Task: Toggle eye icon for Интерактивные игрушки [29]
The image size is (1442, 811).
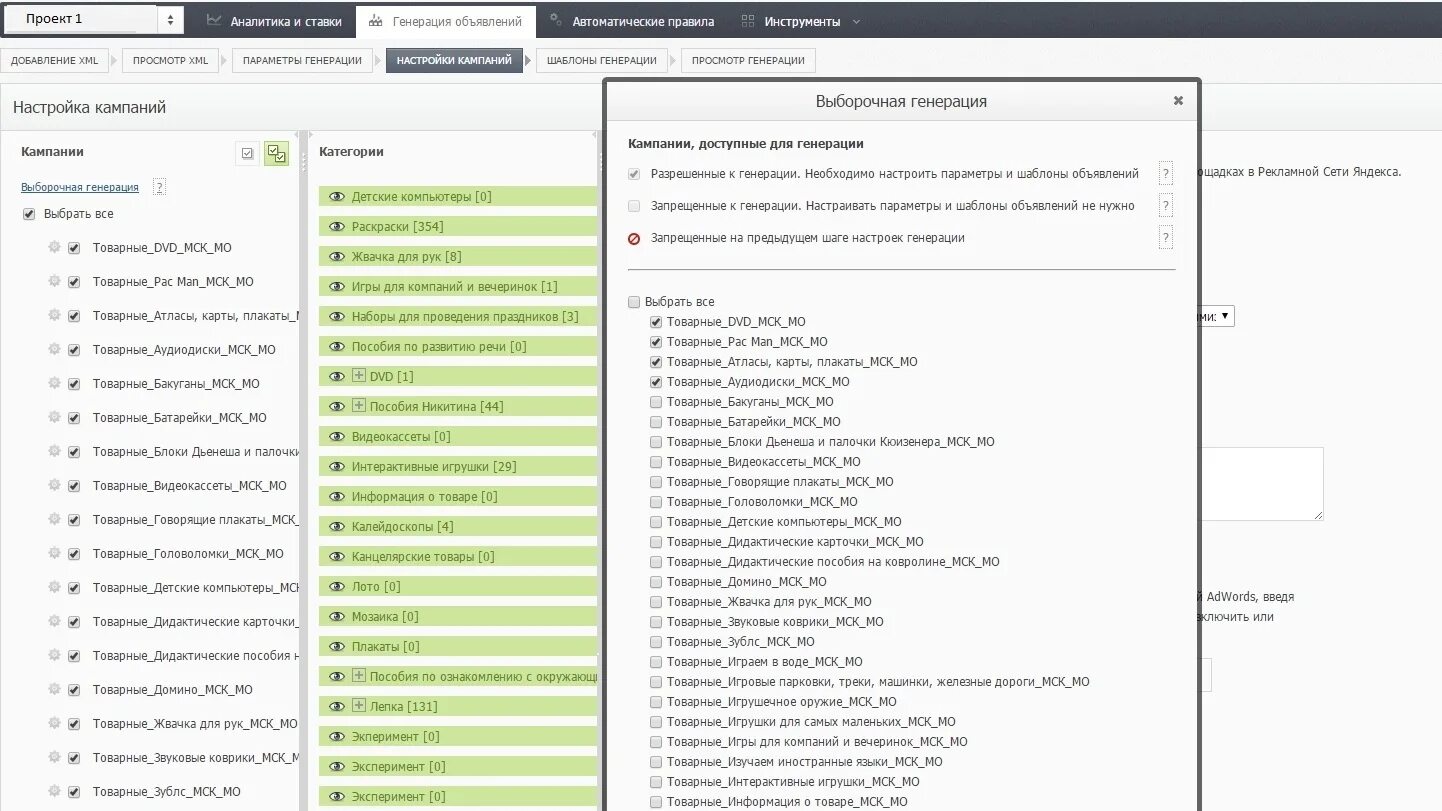Action: point(337,467)
